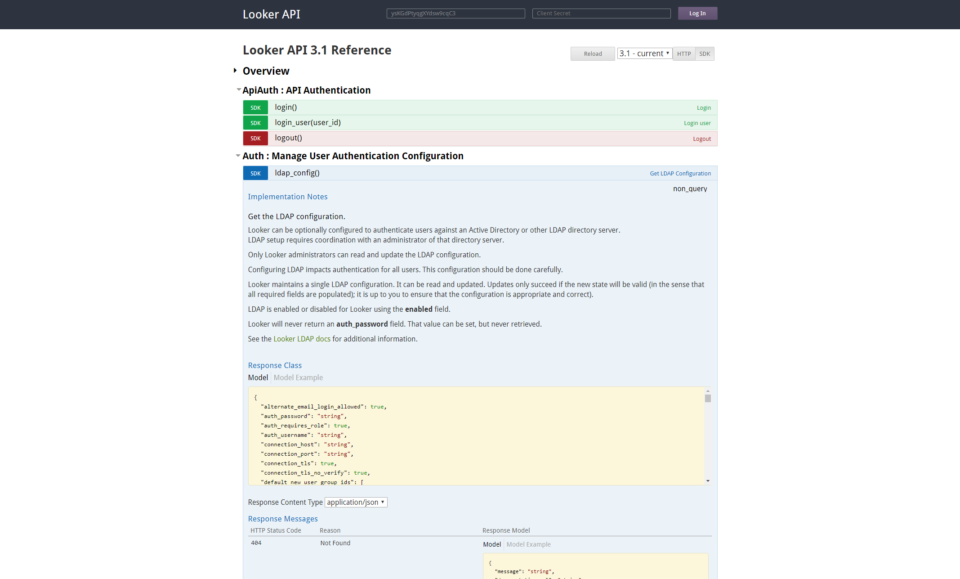Open the Response Content Type dropdown
960x579 pixels.
tap(357, 501)
